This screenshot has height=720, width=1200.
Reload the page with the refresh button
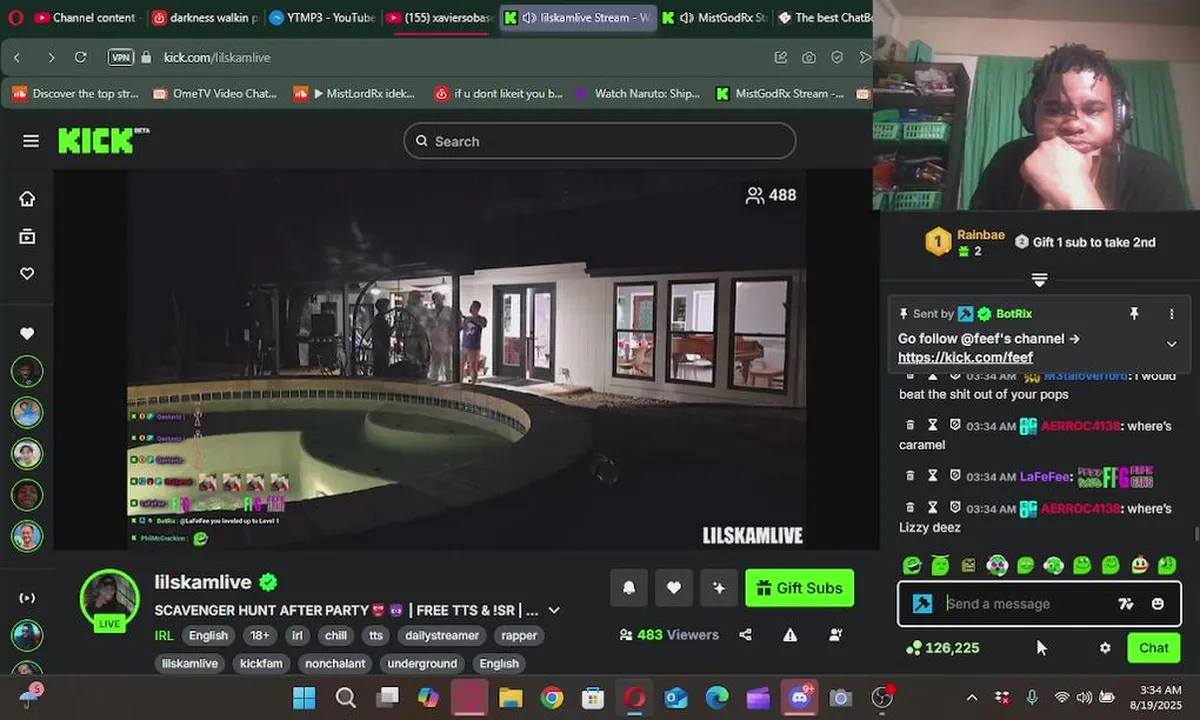(x=81, y=58)
